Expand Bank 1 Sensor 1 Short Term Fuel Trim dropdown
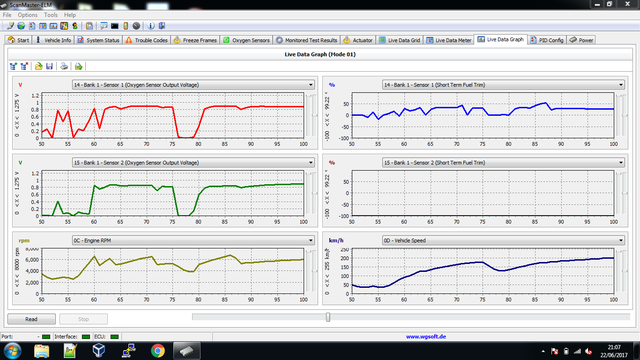Screen dimensions: 640x360 click(621, 85)
